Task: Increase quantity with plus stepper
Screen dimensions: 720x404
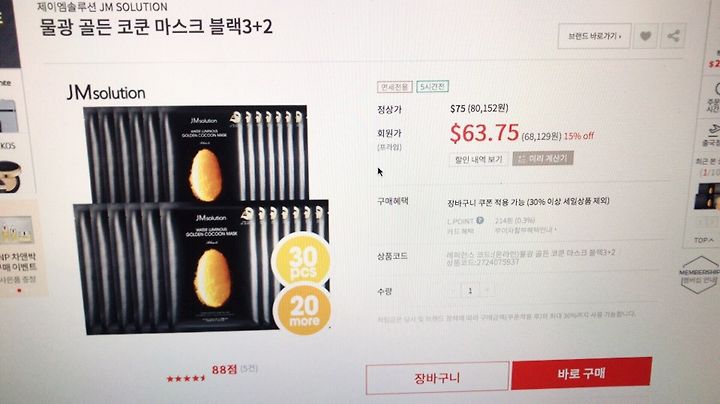Action: coord(487,290)
